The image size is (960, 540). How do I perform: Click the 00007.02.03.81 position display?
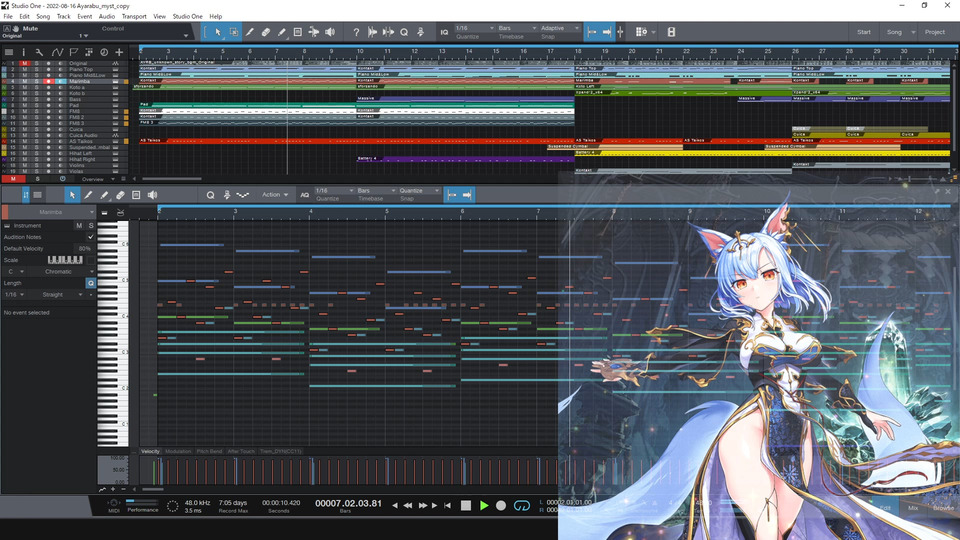point(348,503)
